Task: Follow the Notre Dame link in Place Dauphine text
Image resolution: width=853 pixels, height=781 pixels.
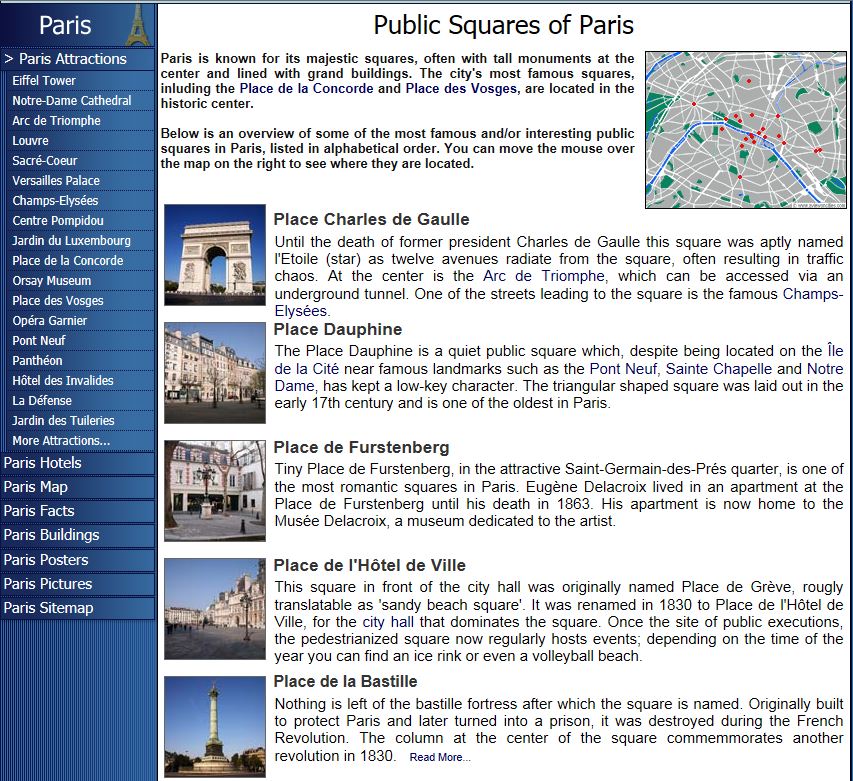Action: (x=825, y=369)
